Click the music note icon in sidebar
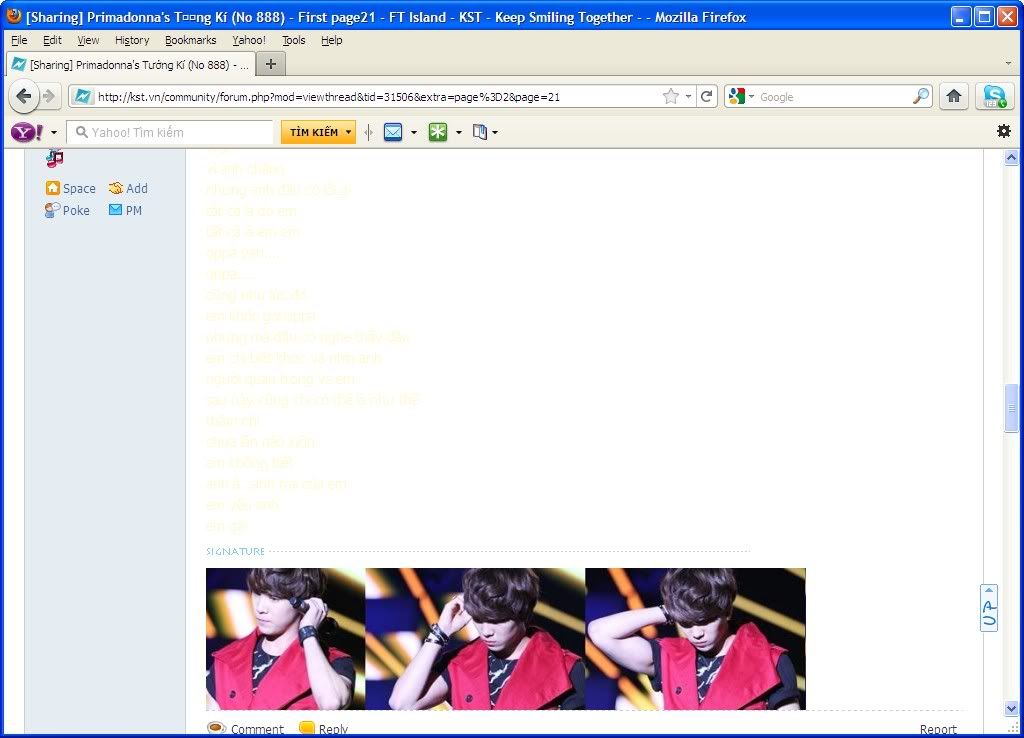This screenshot has width=1024, height=738. pos(55,157)
